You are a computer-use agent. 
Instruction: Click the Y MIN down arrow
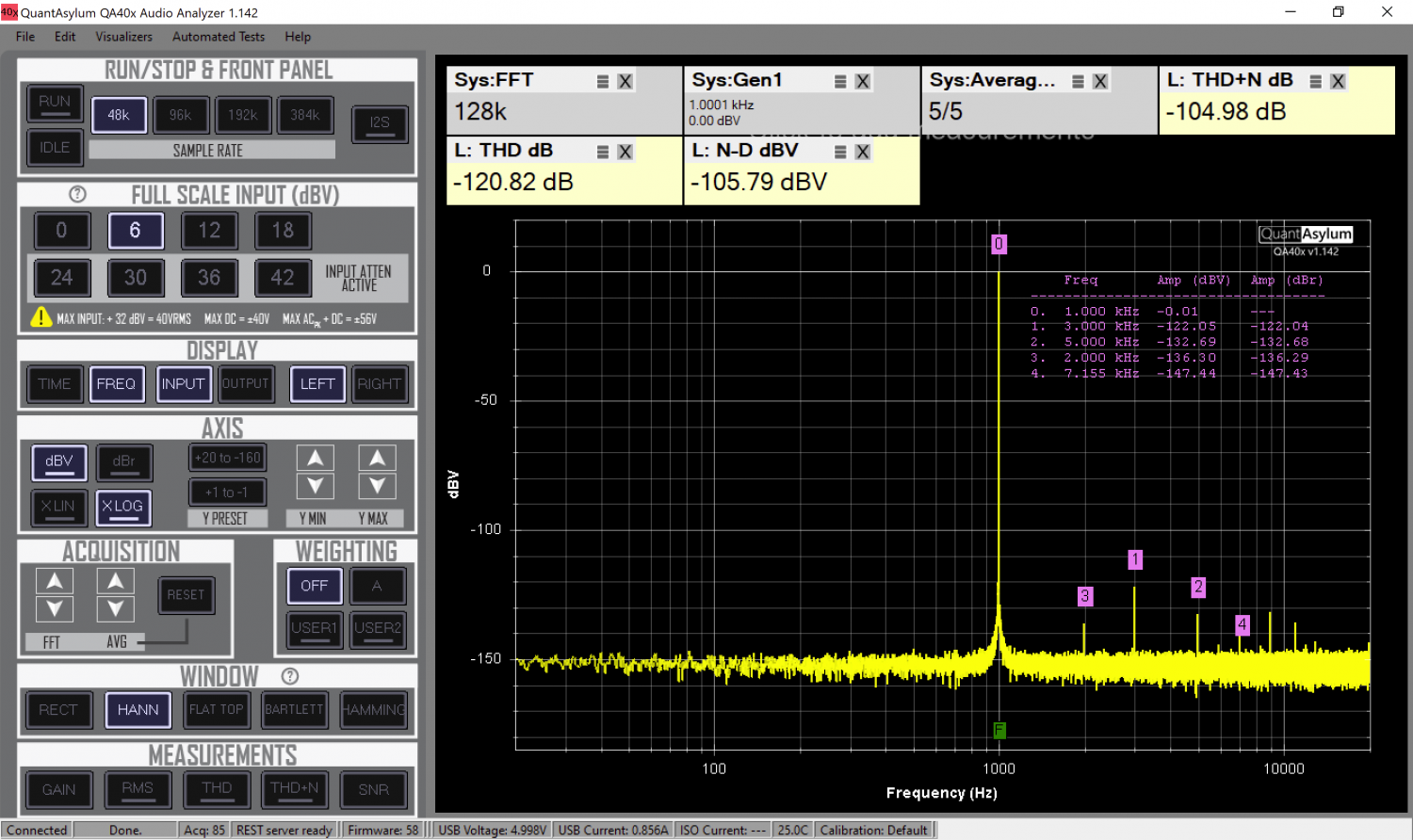click(x=316, y=486)
